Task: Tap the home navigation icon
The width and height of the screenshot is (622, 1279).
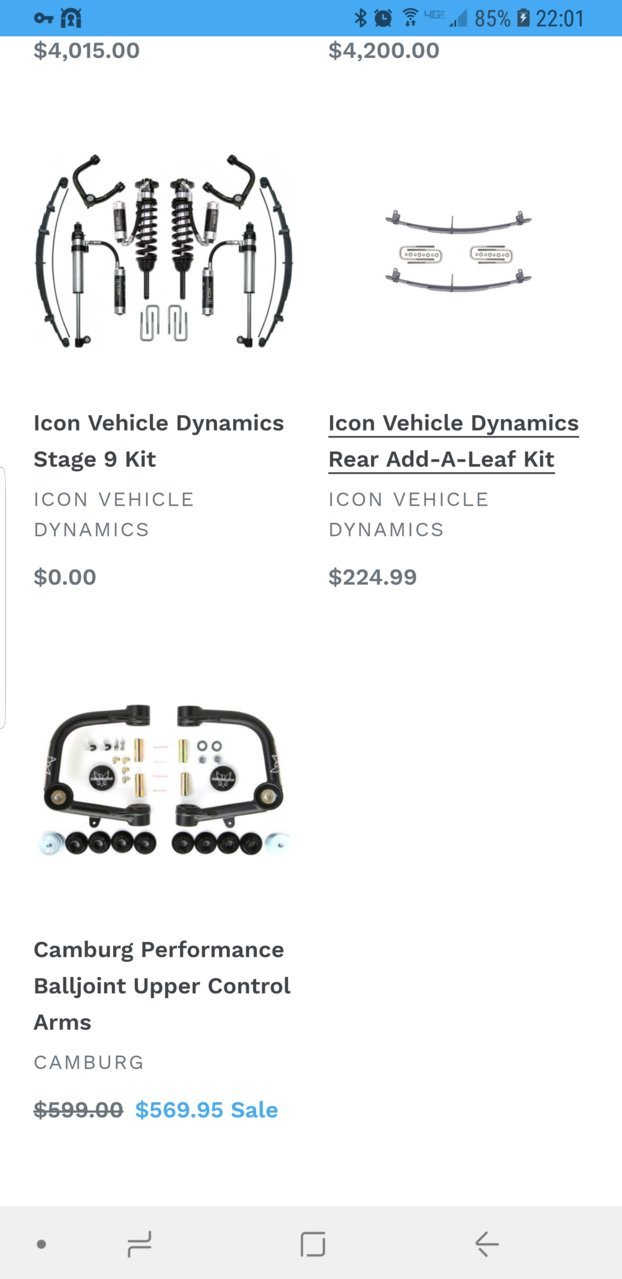Action: [139, 1244]
